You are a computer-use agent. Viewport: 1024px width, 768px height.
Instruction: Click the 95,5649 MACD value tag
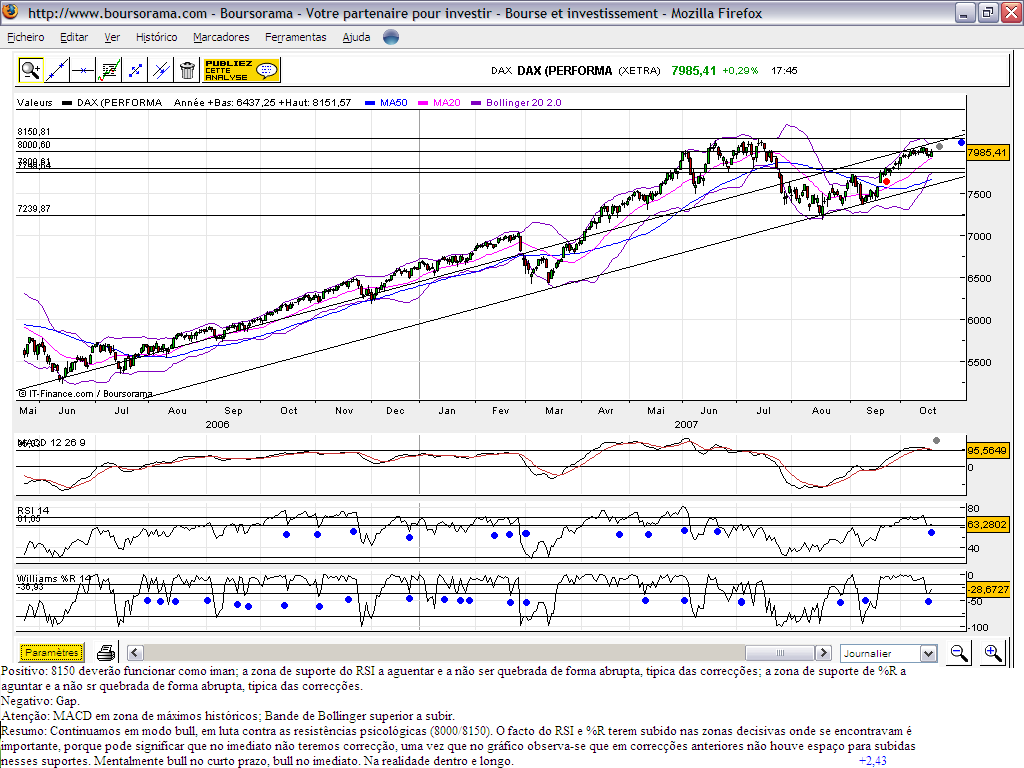pyautogui.click(x=987, y=451)
